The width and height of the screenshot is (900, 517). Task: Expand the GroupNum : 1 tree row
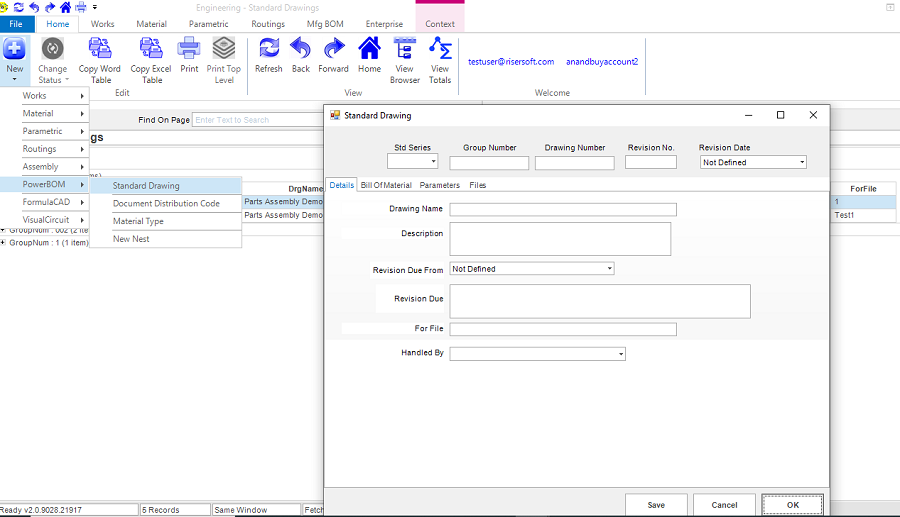click(x=3, y=242)
